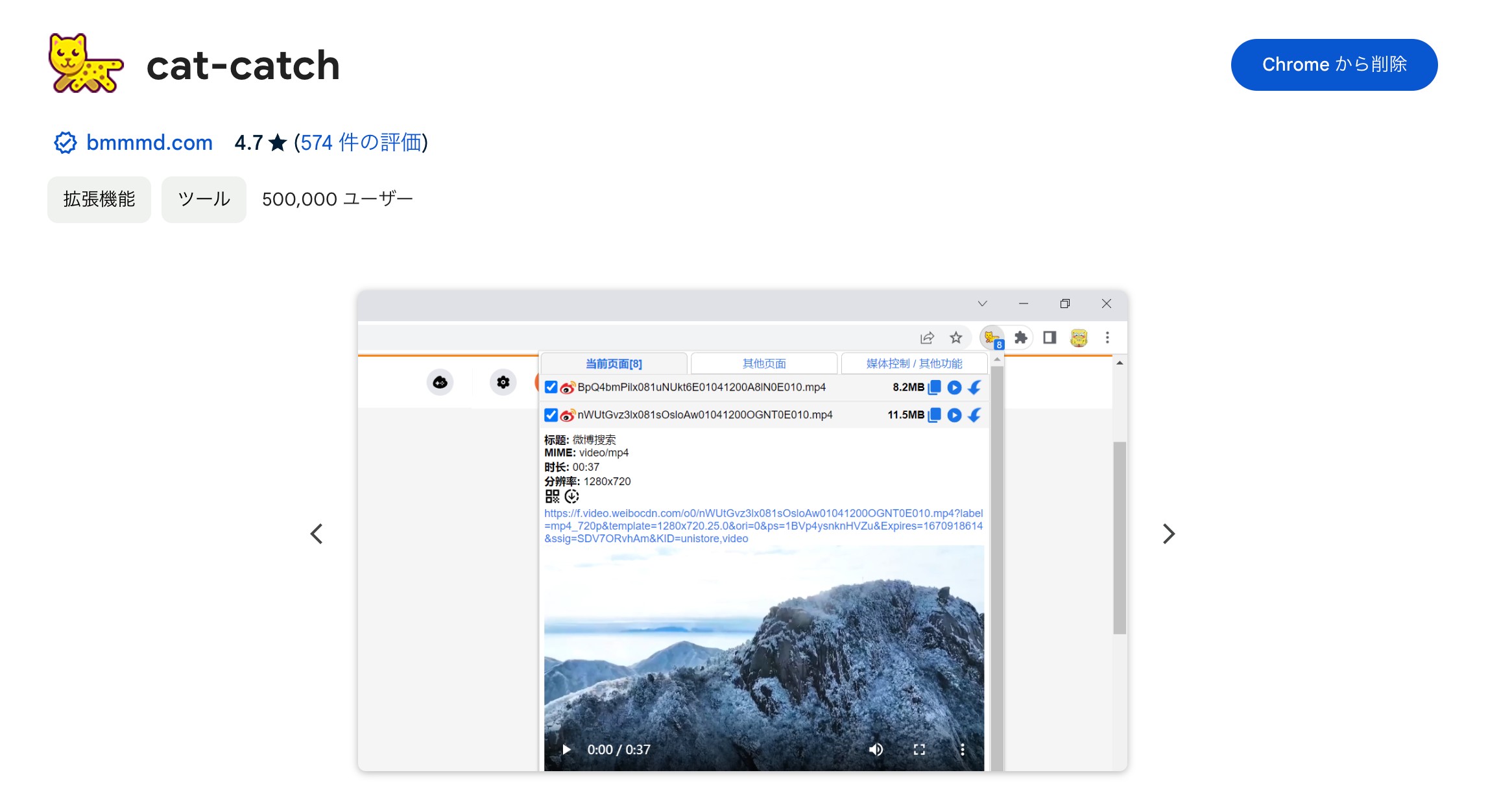Switch to the 其他页面 tab
Screen dimensions: 1488x812
764,363
